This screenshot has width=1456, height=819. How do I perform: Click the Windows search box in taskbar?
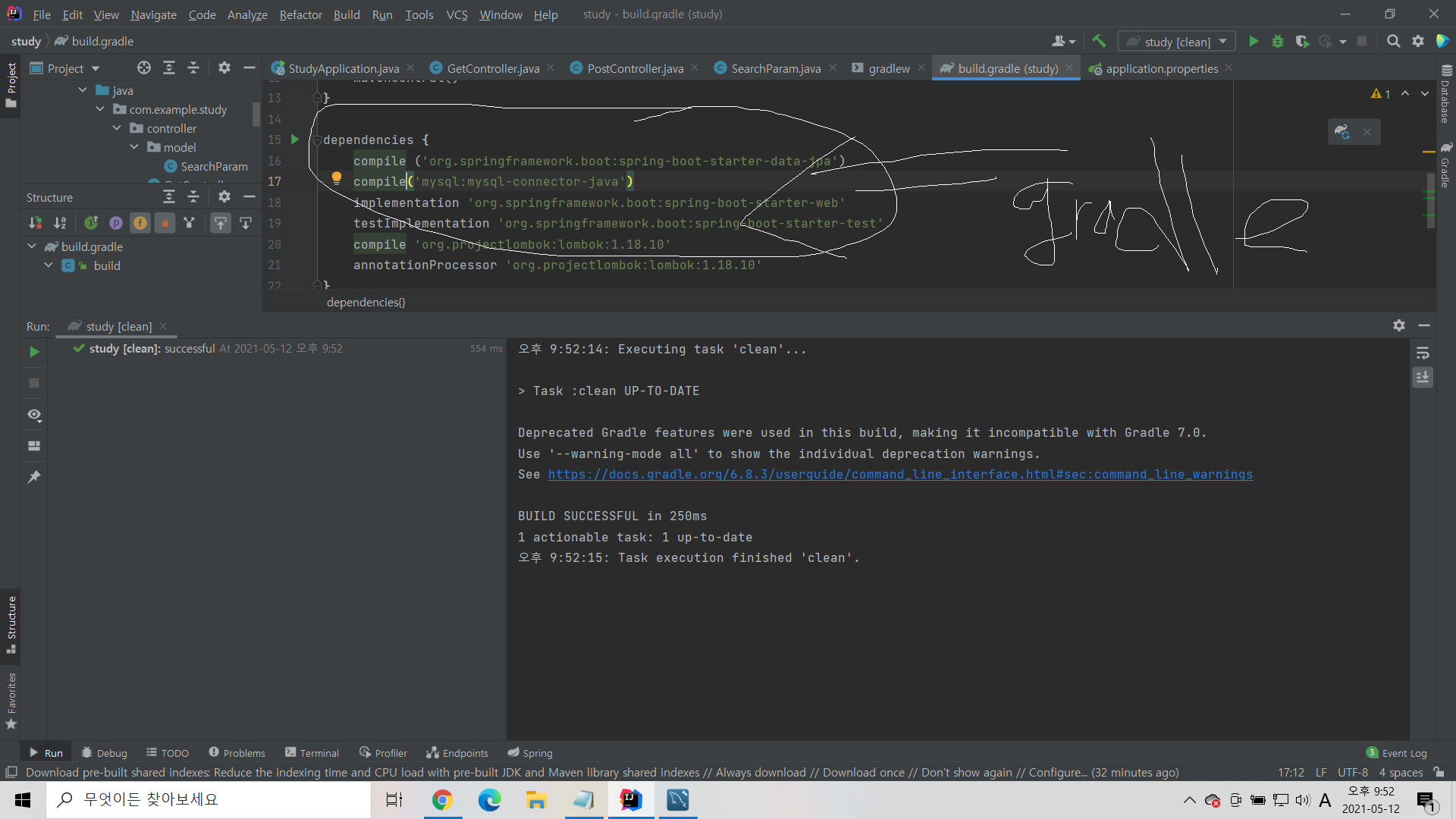point(209,799)
